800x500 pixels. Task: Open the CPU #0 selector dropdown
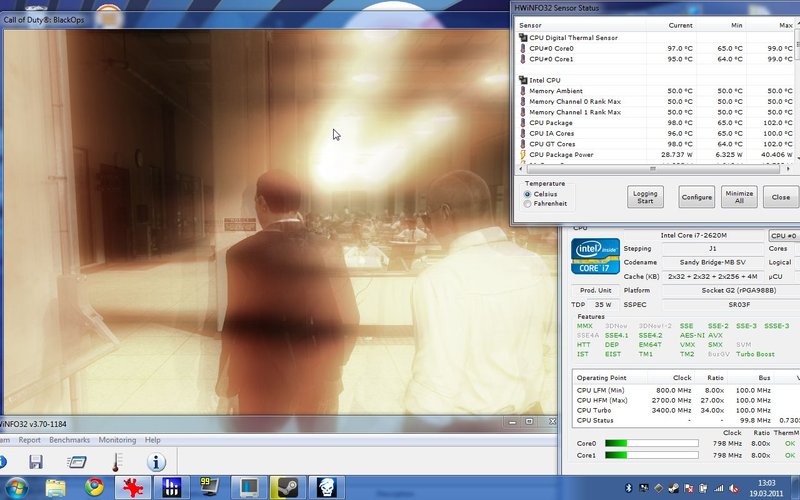point(784,236)
